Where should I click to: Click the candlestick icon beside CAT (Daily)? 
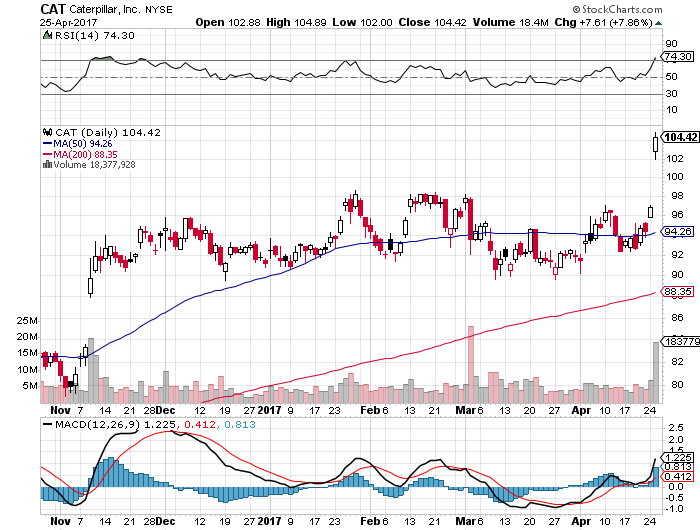click(x=47, y=132)
